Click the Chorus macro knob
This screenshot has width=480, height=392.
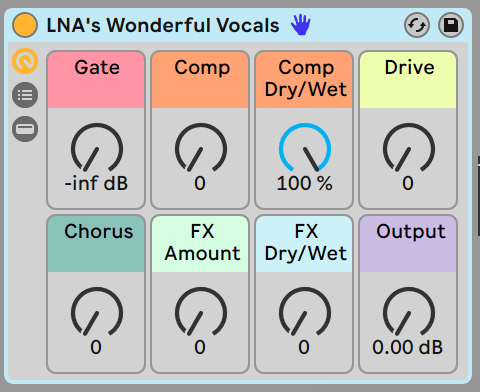tap(97, 311)
